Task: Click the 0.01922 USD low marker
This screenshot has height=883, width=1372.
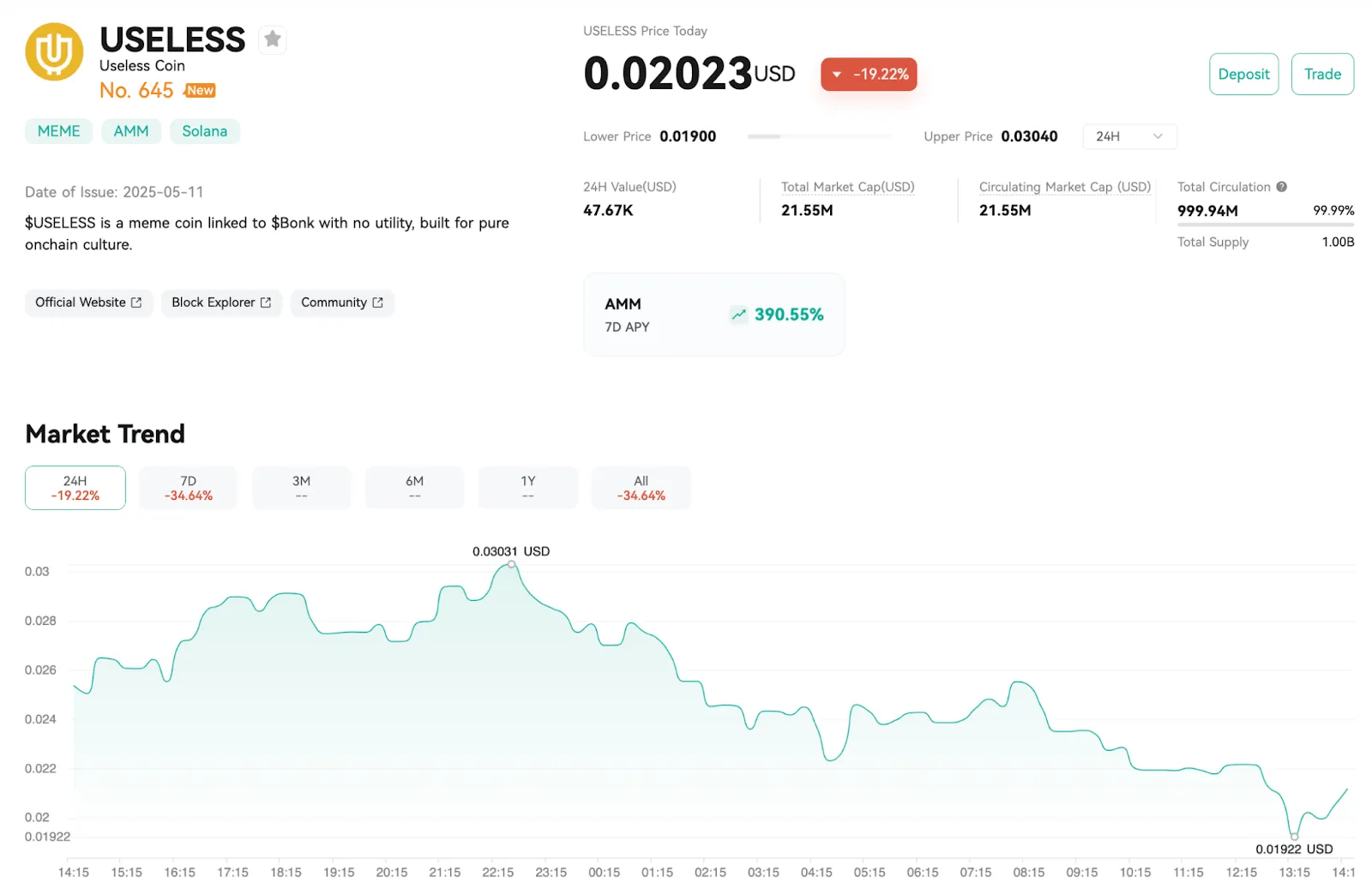Action: 1294,837
